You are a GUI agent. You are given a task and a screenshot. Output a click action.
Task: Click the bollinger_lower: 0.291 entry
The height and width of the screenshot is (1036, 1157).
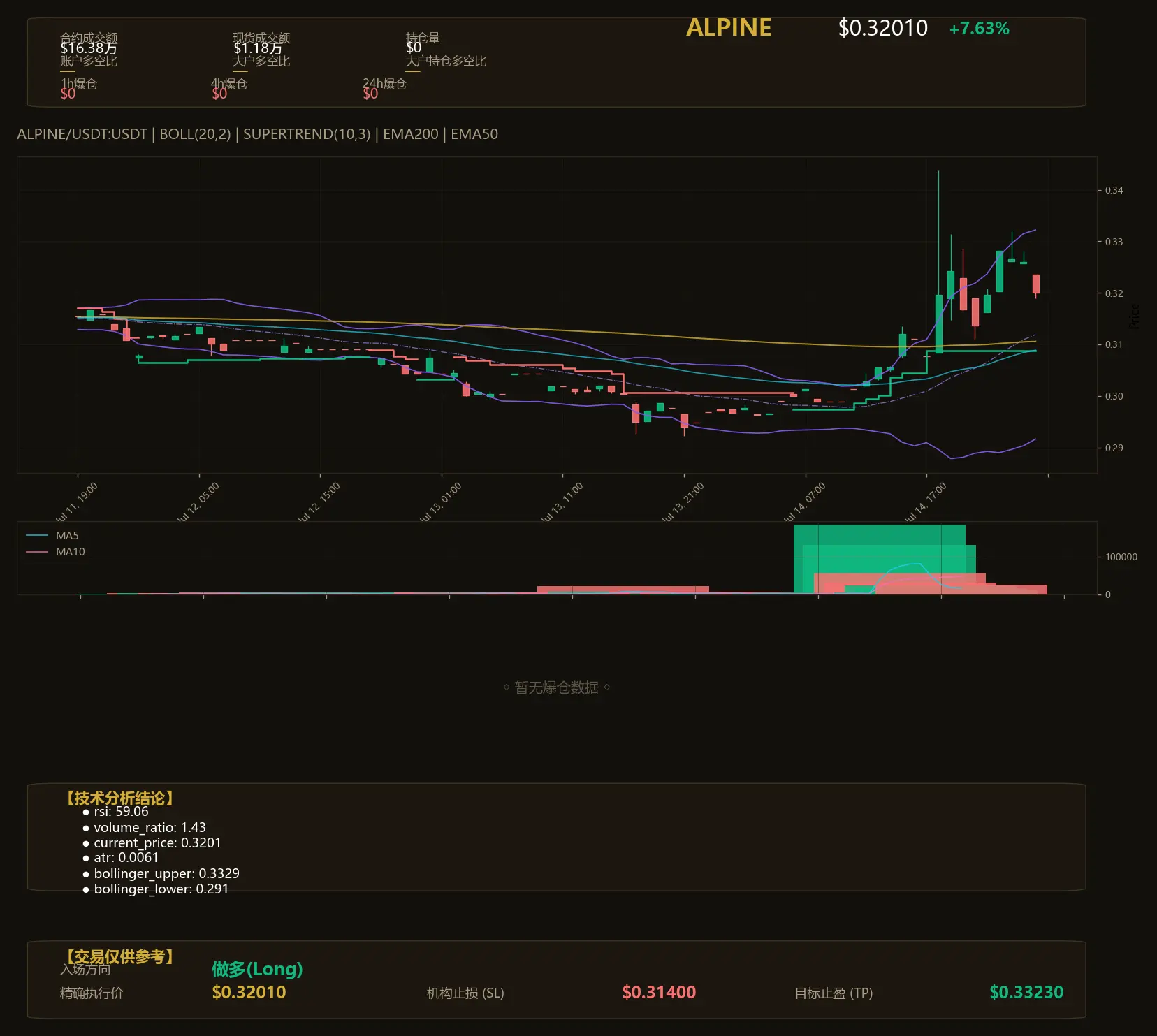coord(161,889)
